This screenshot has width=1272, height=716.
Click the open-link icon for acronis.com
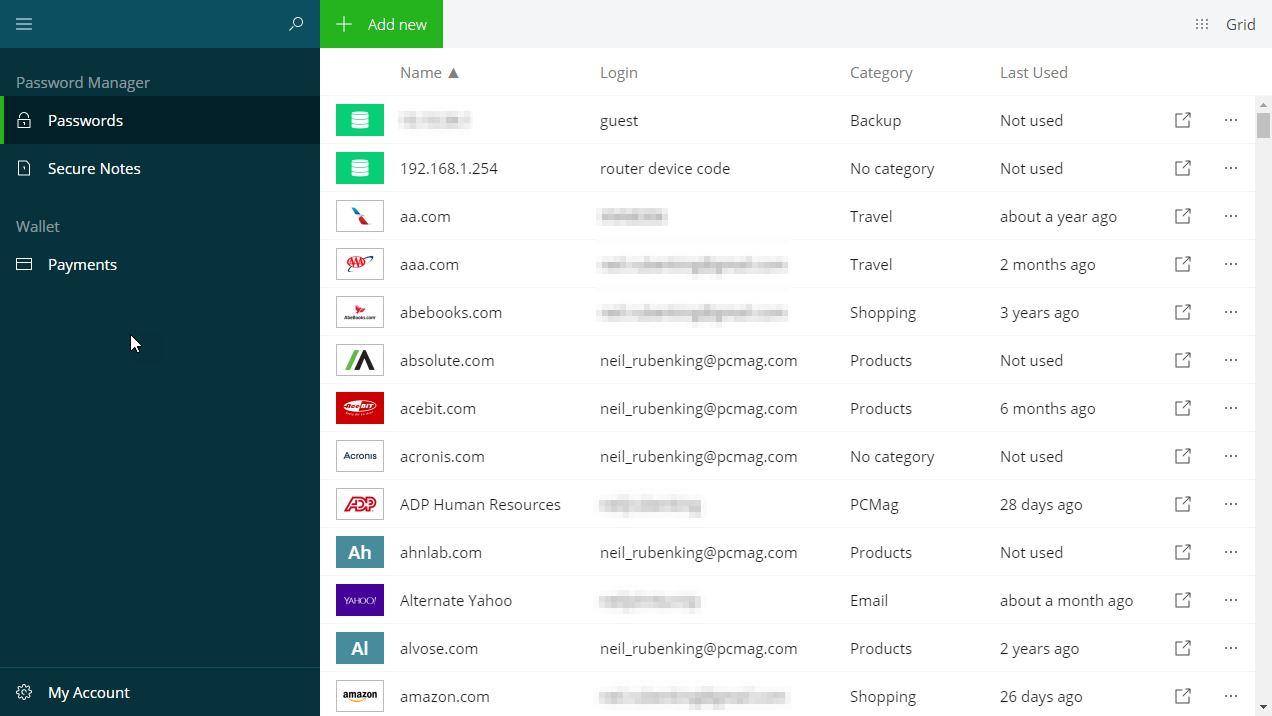tap(1182, 456)
